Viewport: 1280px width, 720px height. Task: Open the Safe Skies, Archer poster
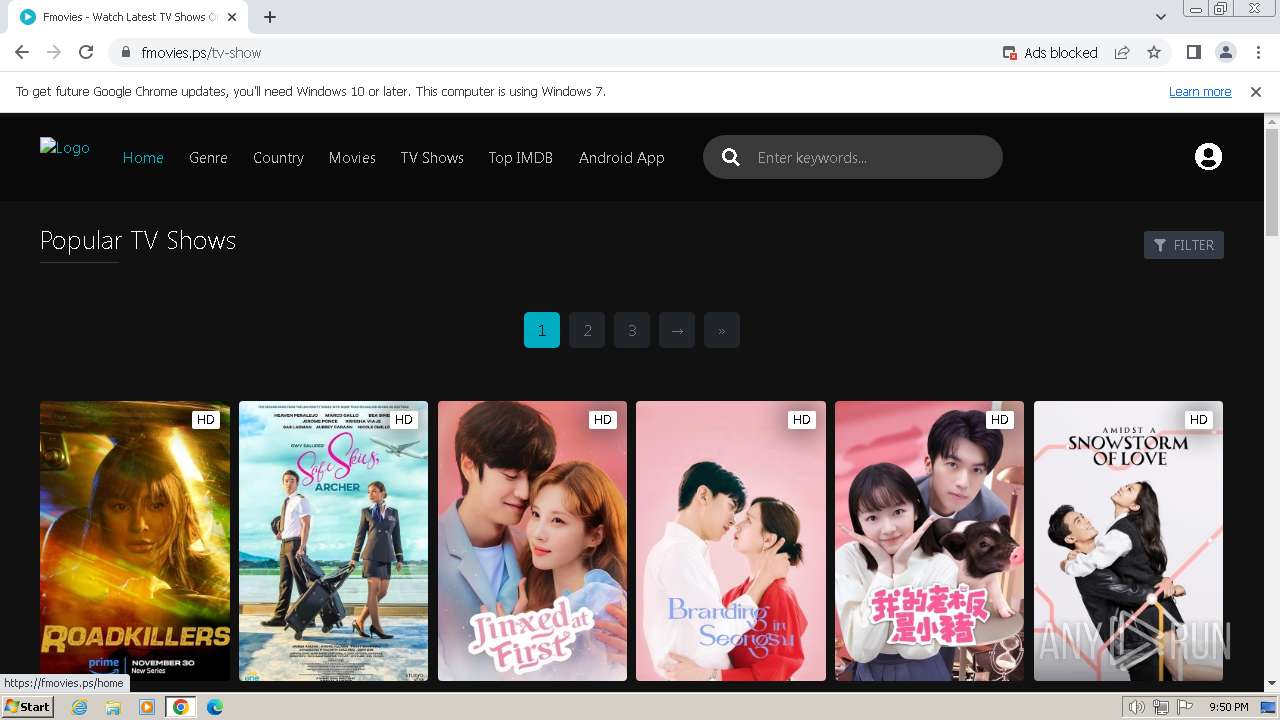(x=333, y=541)
